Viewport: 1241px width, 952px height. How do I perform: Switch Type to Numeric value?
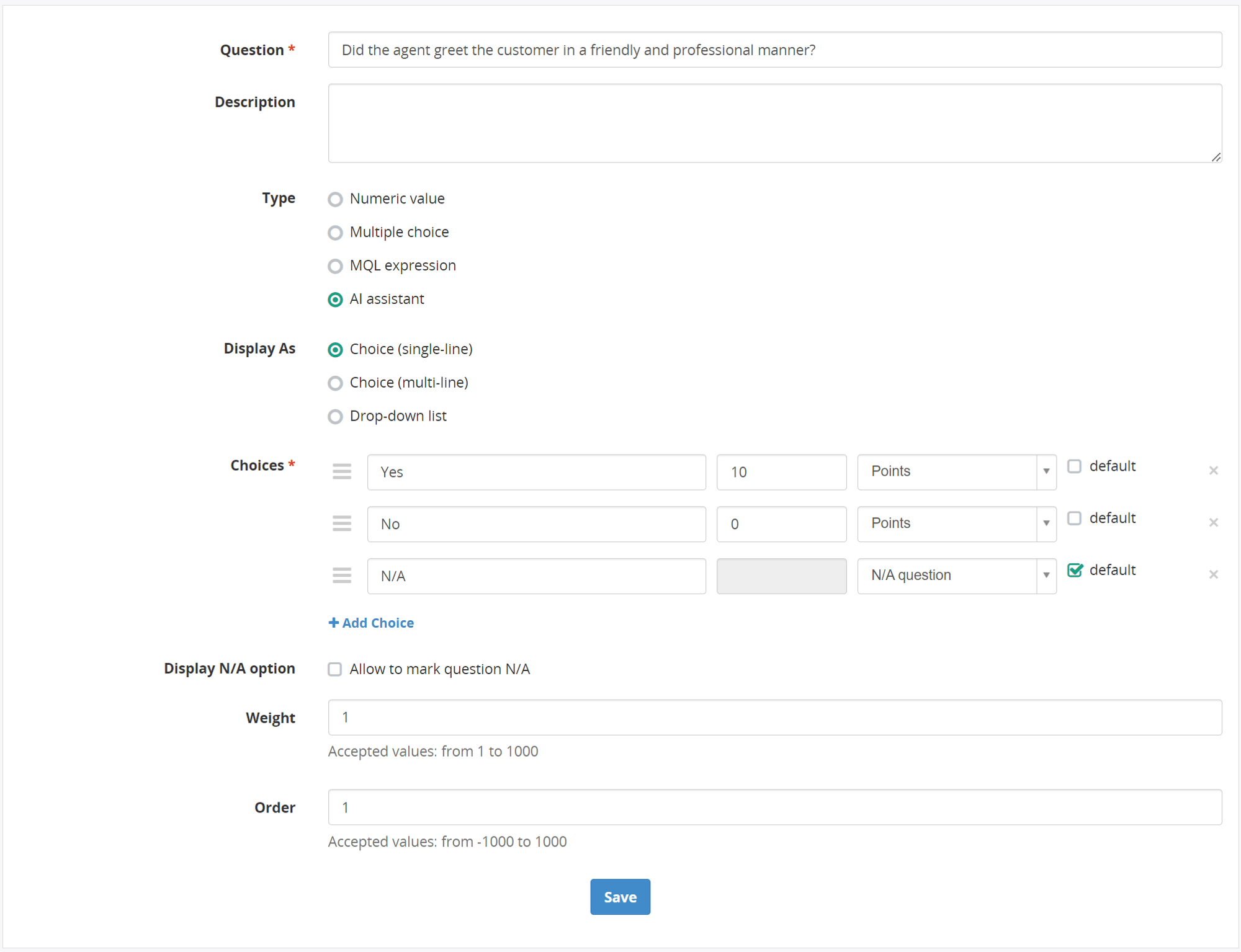[335, 199]
